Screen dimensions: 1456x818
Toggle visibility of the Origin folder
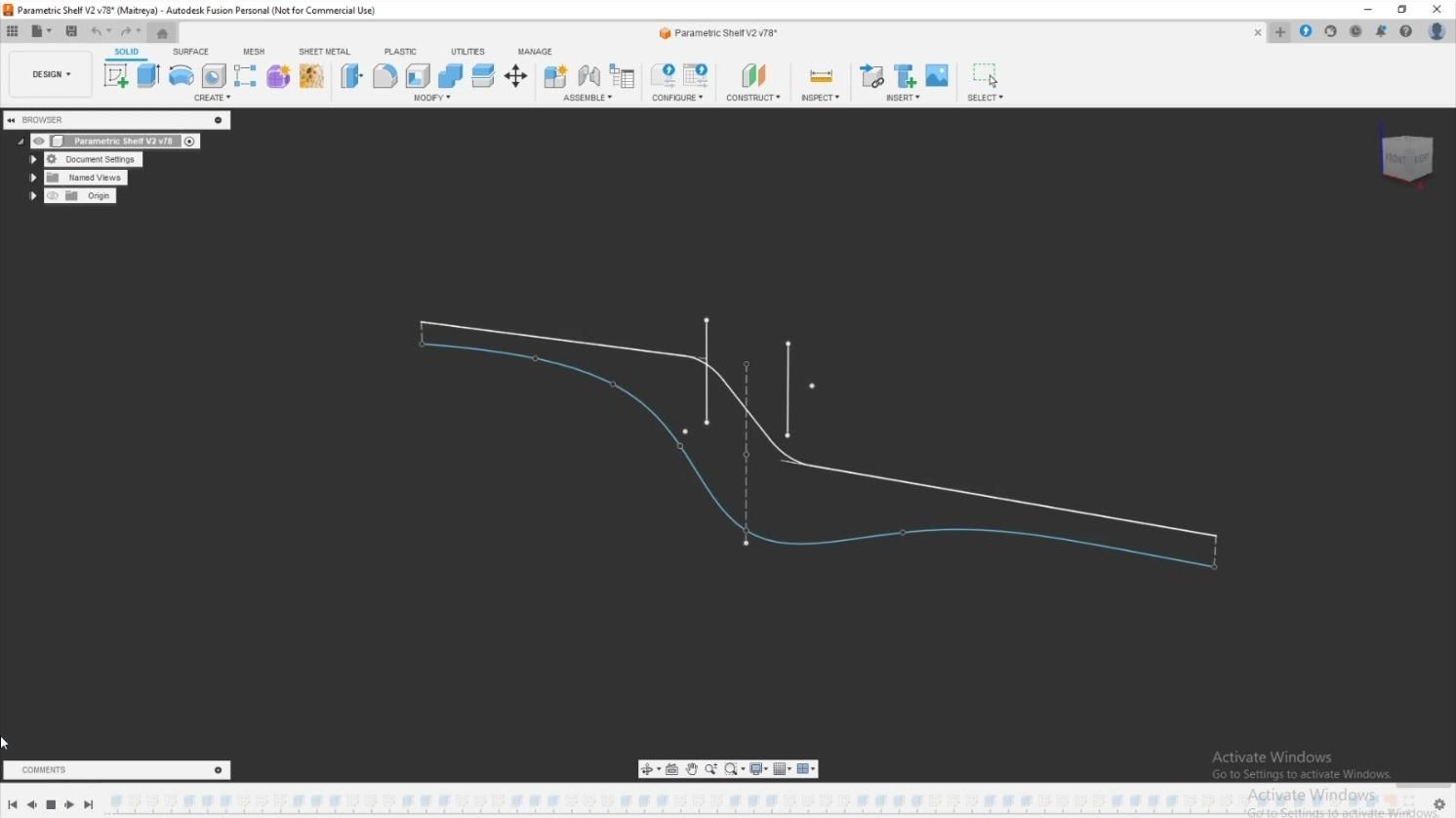pyautogui.click(x=53, y=196)
